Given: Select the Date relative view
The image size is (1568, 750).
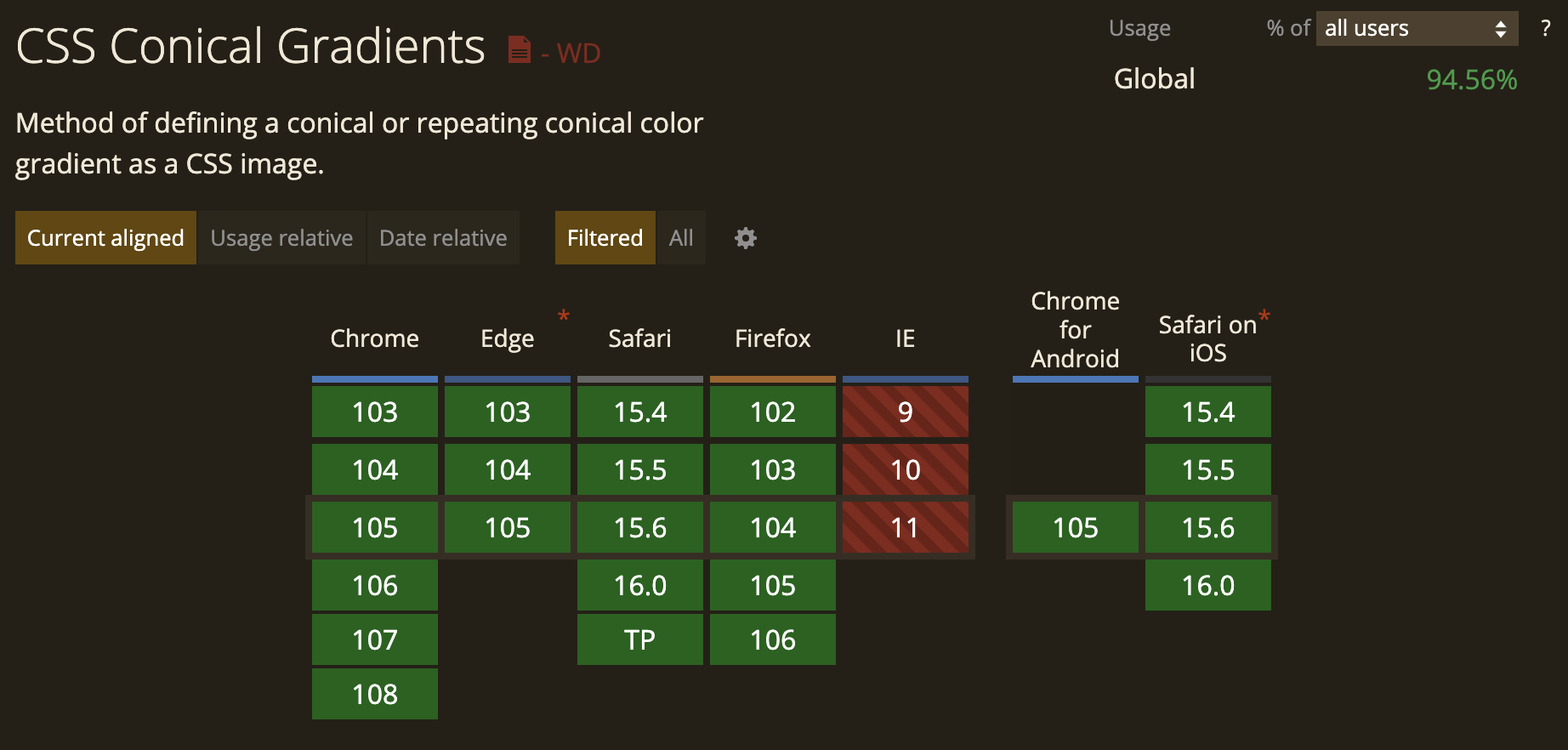Looking at the screenshot, I should 443,238.
